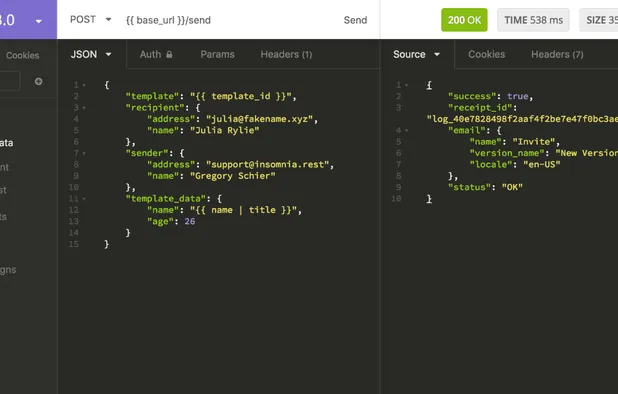Collapse the request JSON root at line 1
This screenshot has height=394, width=618.
84,85
